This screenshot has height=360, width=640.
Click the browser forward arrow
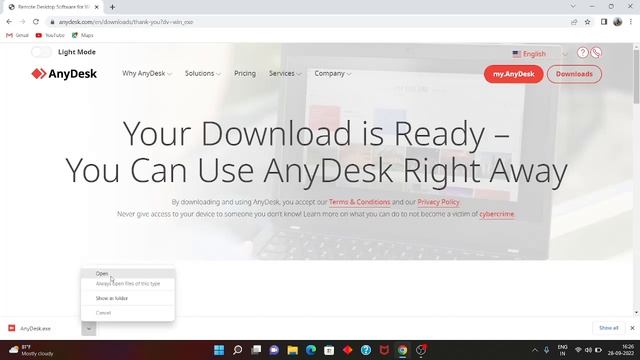click(x=22, y=22)
